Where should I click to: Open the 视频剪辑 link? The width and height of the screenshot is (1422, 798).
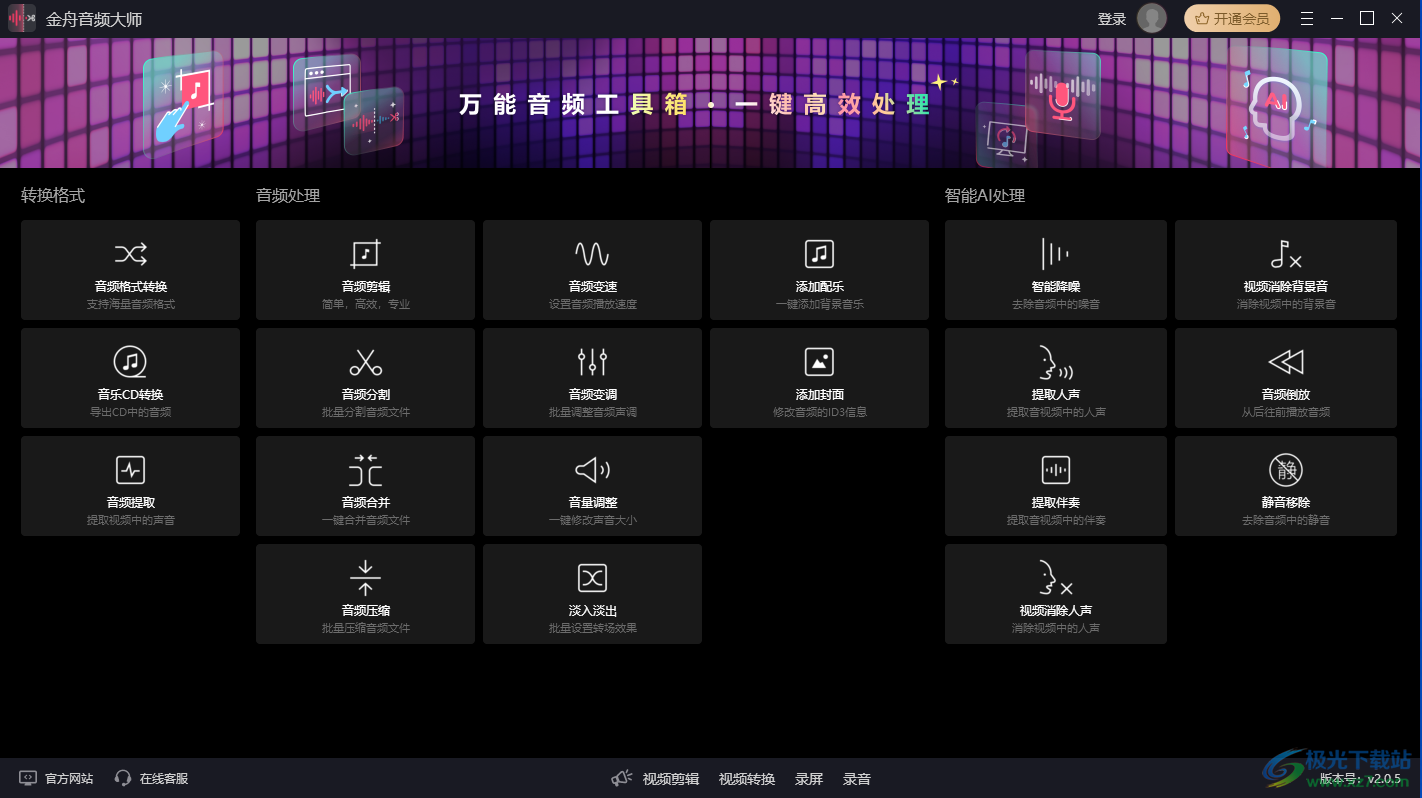671,779
